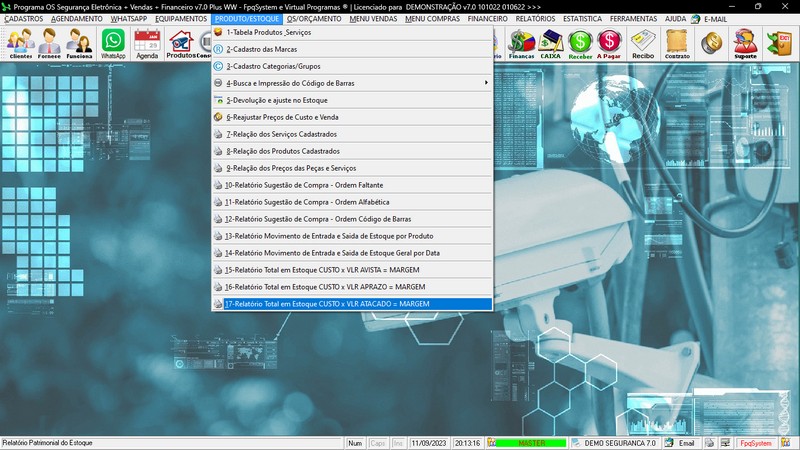Screen dimensions: 800x450
Task: Open the Fornecedores toolbar icon
Action: [x=50, y=44]
